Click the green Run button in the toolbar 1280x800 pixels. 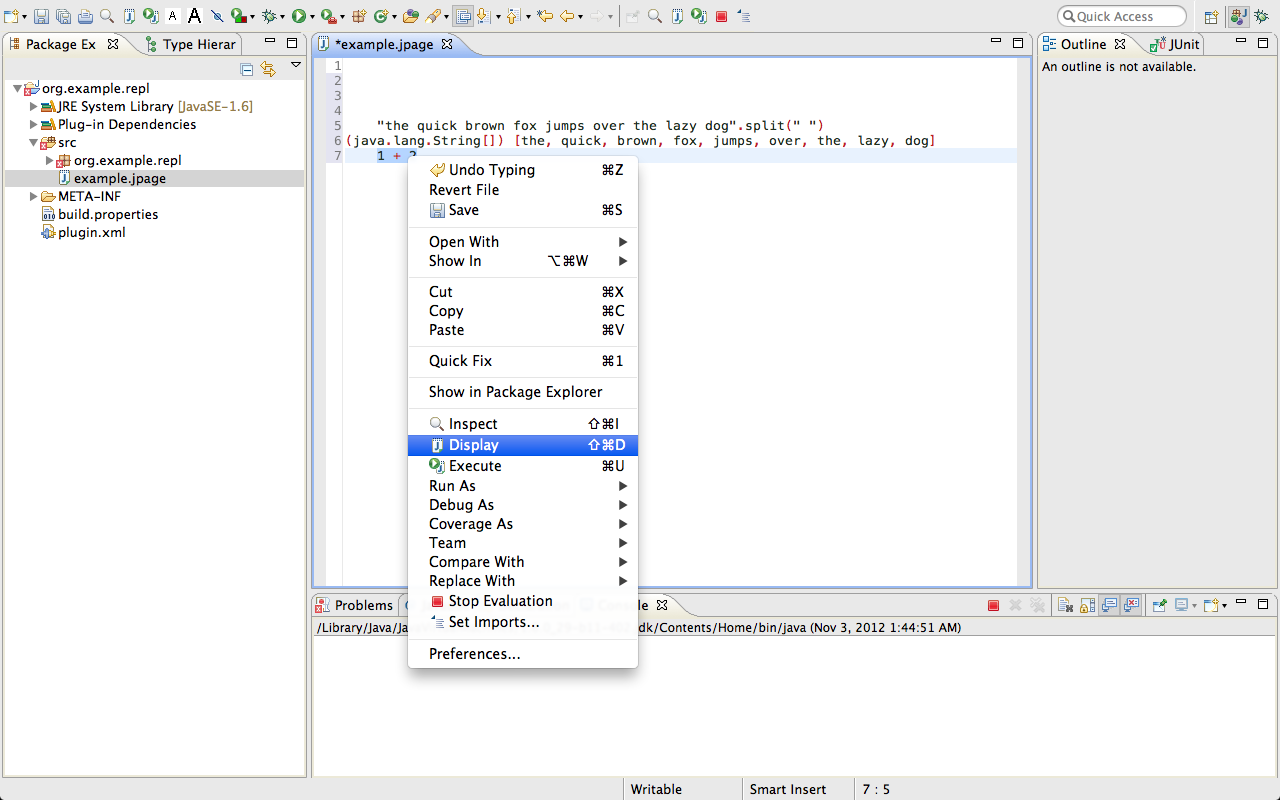pyautogui.click(x=298, y=16)
